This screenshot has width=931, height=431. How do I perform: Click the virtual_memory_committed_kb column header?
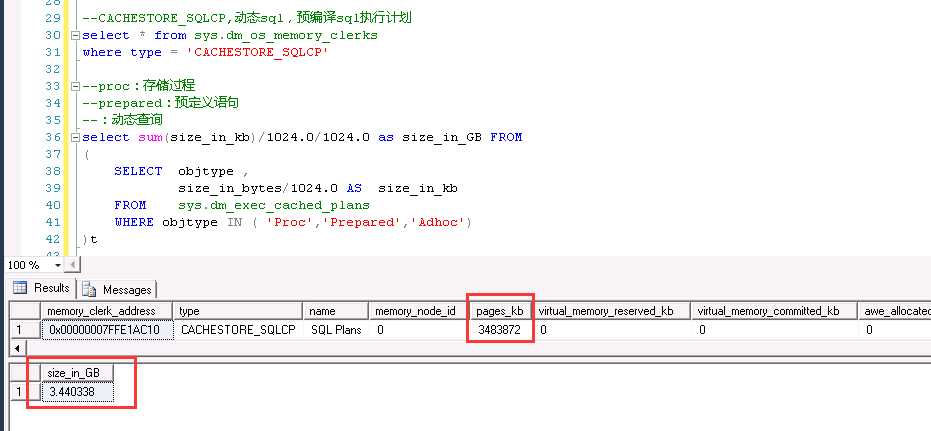tap(774, 311)
